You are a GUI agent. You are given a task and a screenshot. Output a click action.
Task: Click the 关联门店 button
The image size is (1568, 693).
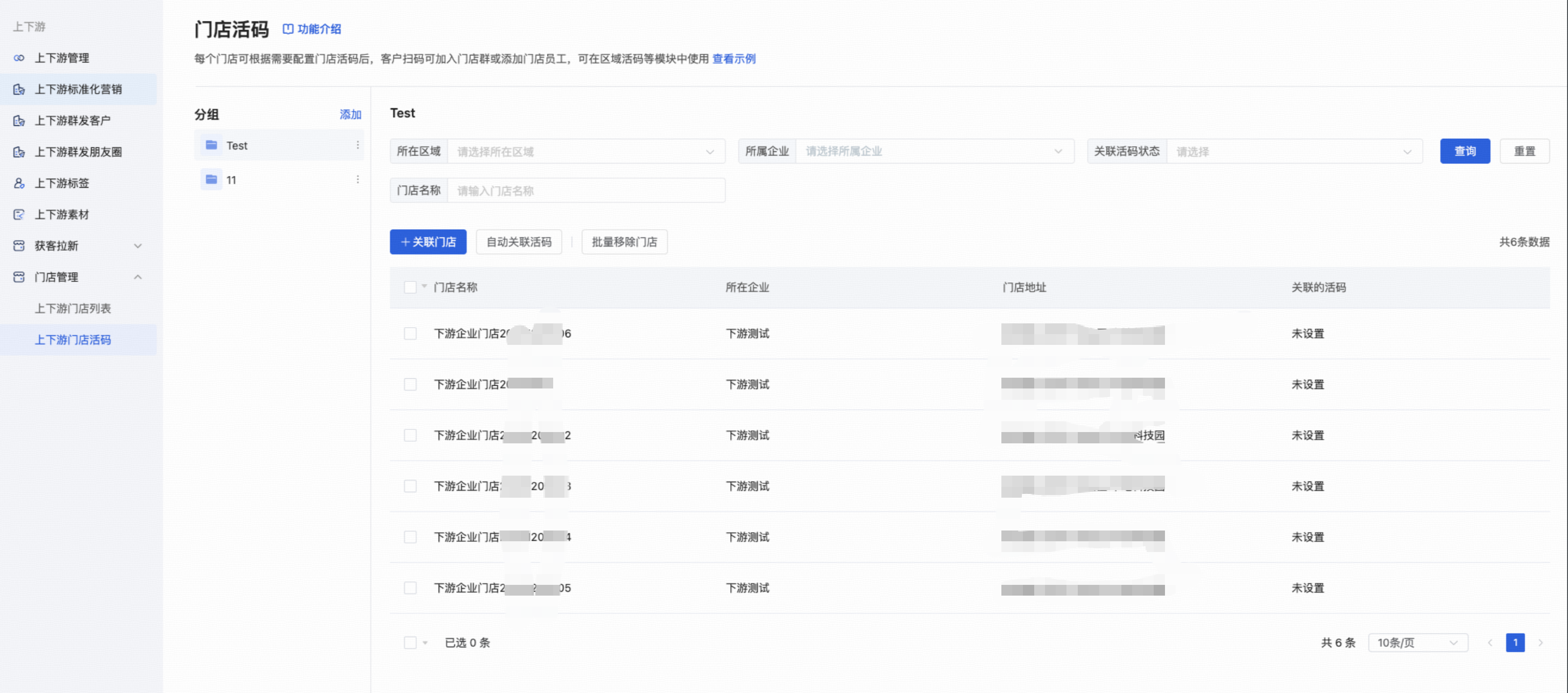coord(428,242)
